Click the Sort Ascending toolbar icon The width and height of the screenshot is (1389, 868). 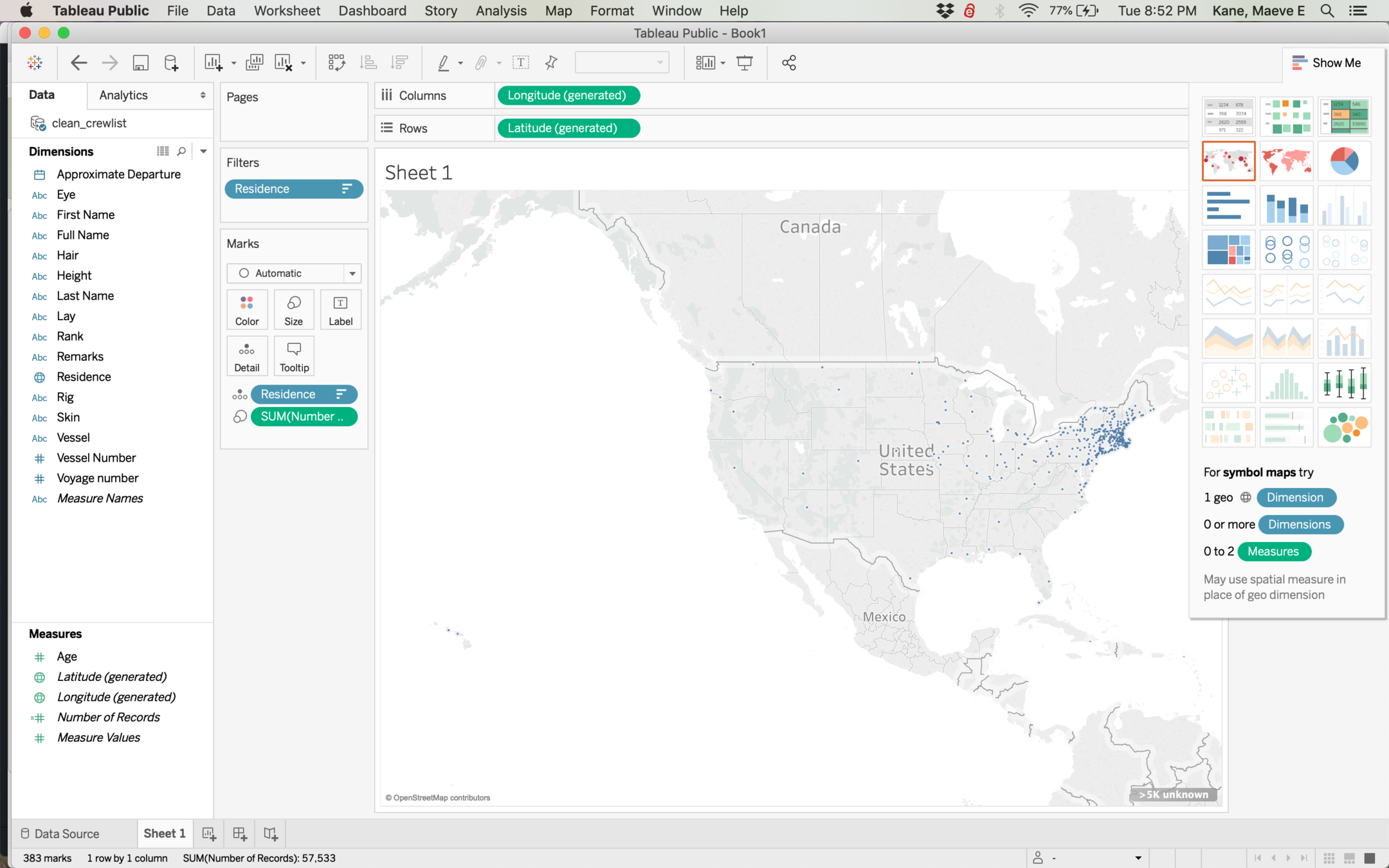[368, 62]
